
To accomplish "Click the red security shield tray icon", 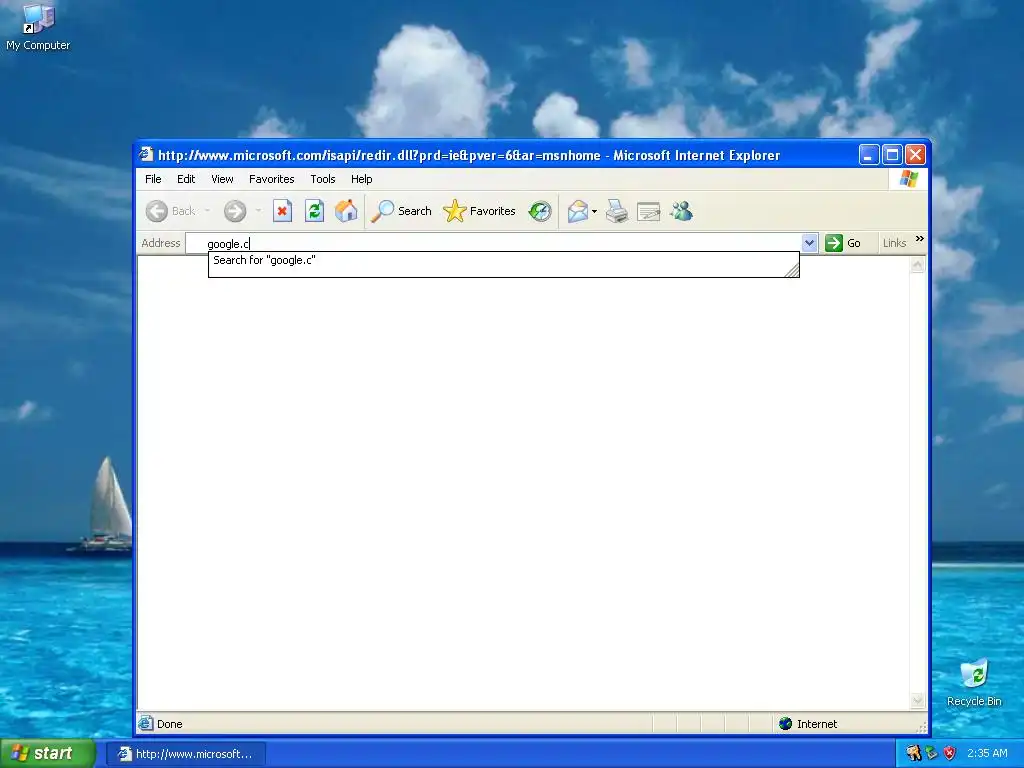I will [950, 753].
